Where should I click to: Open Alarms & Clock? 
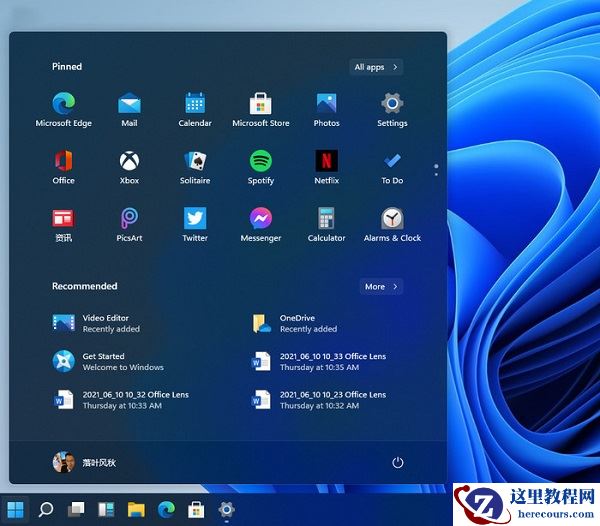coord(392,225)
